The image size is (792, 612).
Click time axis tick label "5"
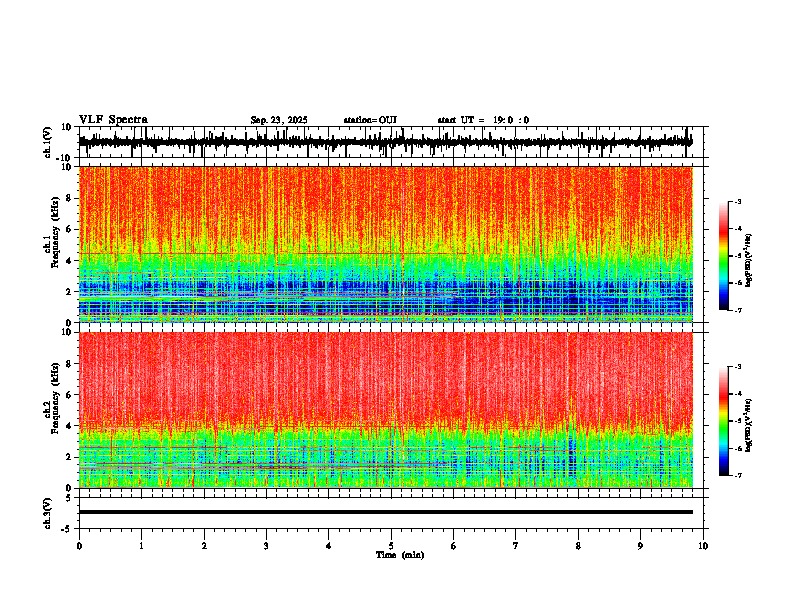pyautogui.click(x=391, y=546)
